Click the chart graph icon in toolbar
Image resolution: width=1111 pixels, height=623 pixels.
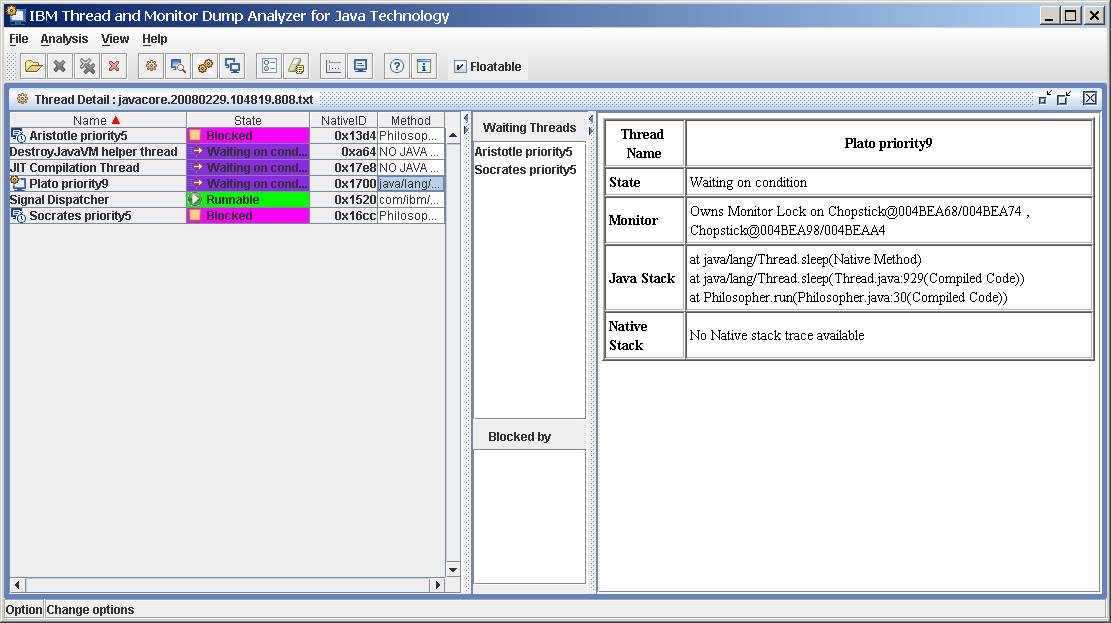click(334, 66)
